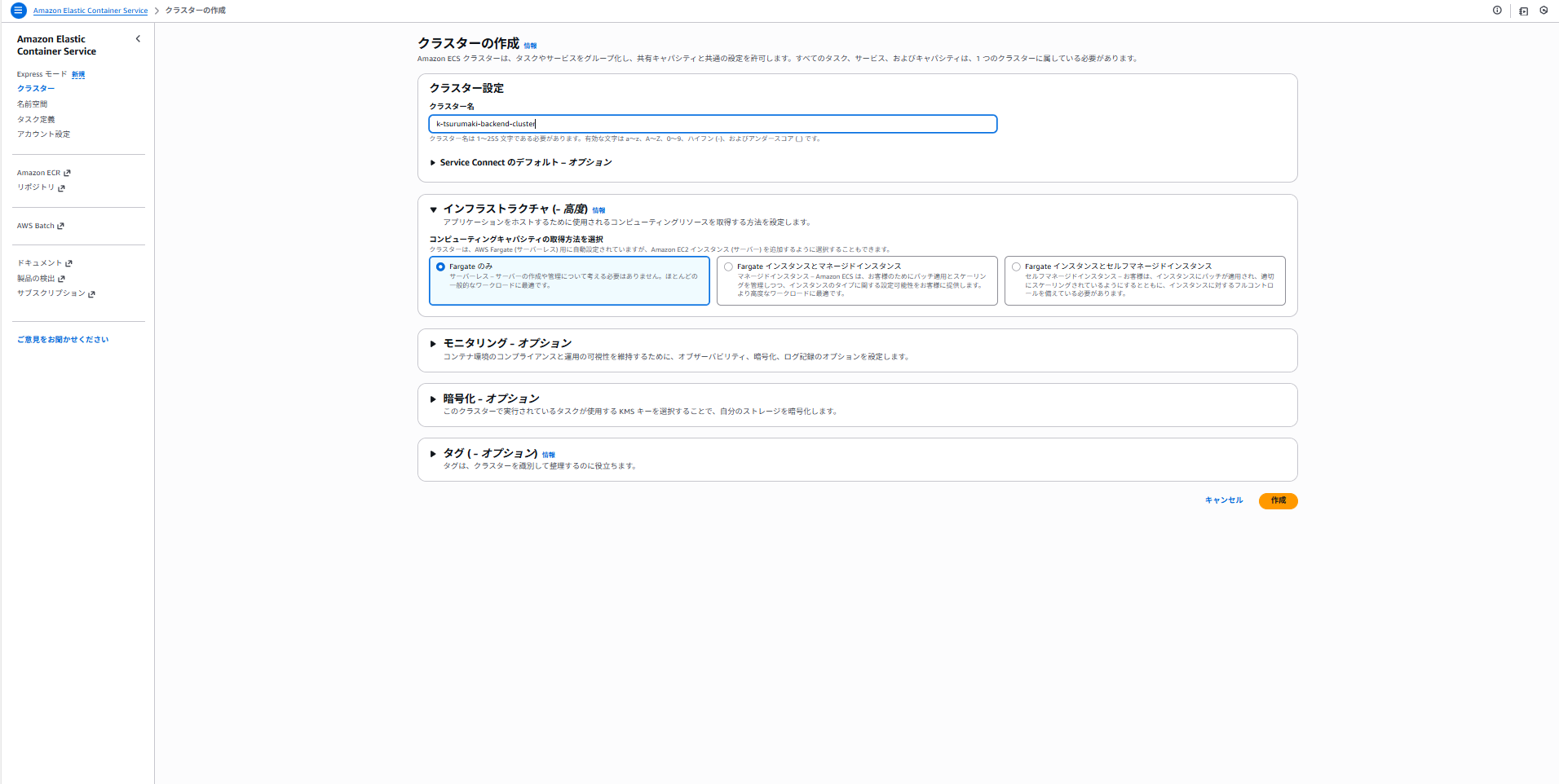
Task: Select Fargate インスタンスとセルフマネージドインスタンス radio option
Action: click(x=1016, y=266)
